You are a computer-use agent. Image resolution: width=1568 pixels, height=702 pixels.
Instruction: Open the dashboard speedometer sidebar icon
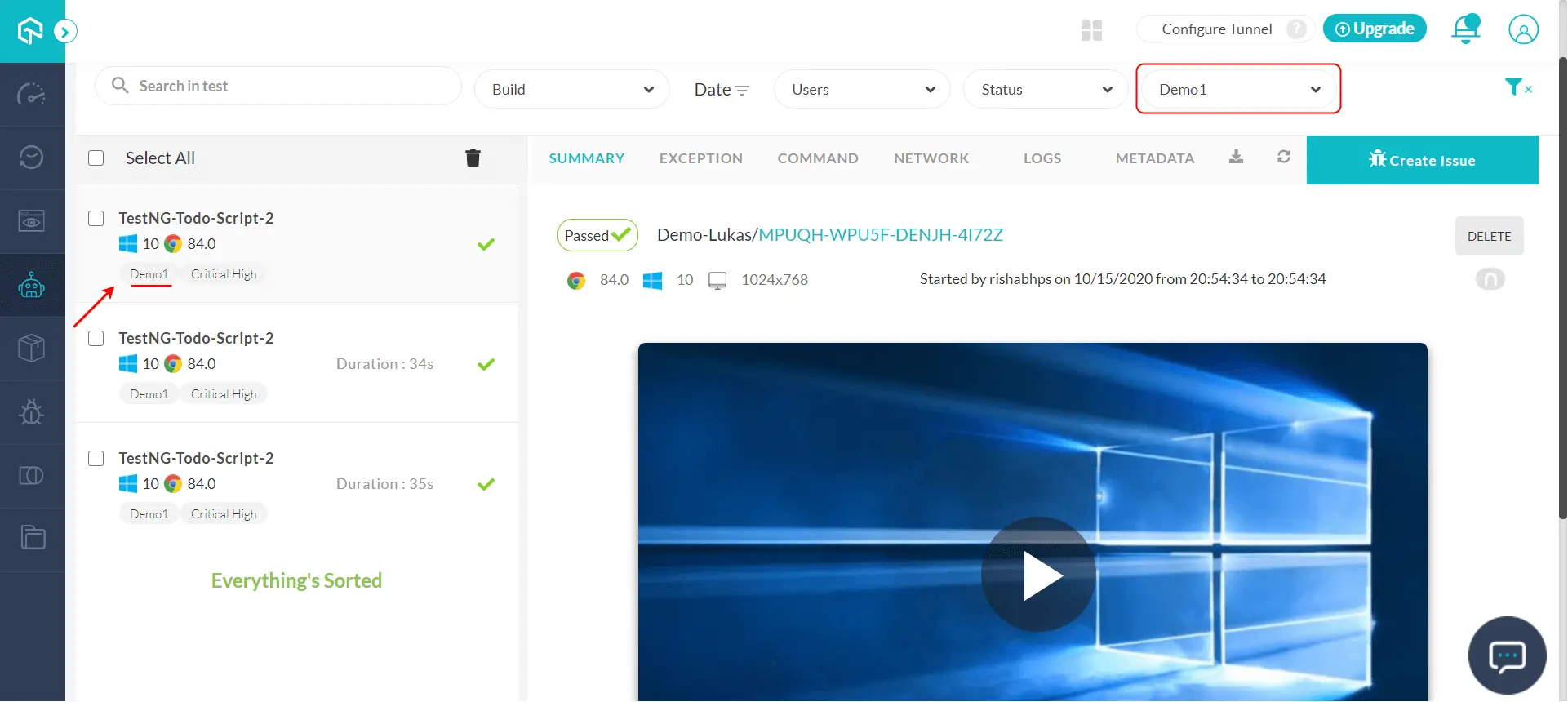click(32, 95)
